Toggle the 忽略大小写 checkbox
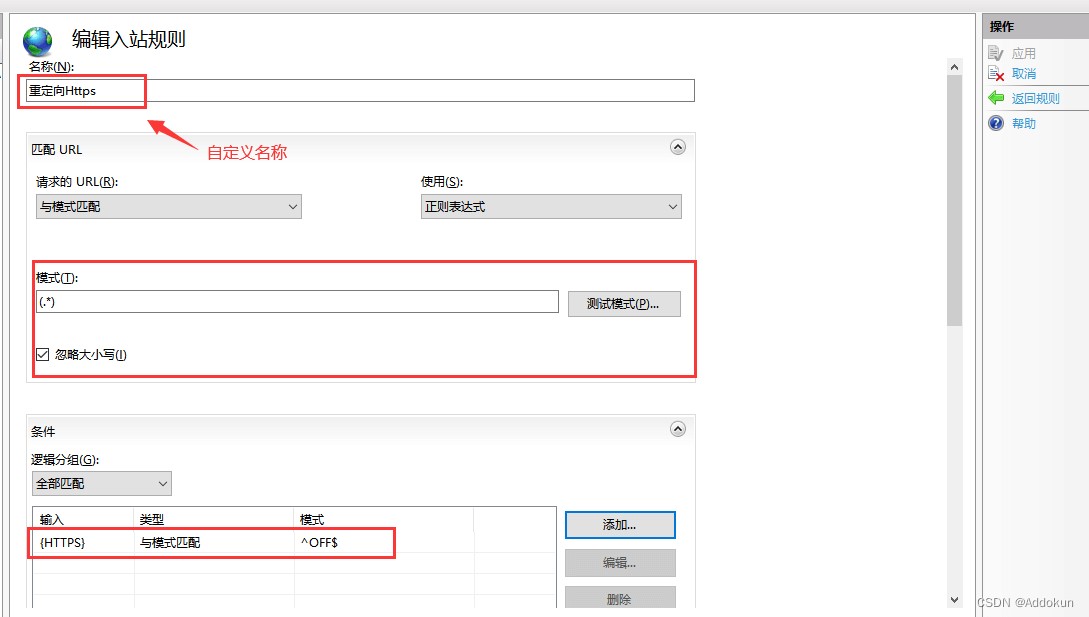The image size is (1089, 617). tap(43, 354)
